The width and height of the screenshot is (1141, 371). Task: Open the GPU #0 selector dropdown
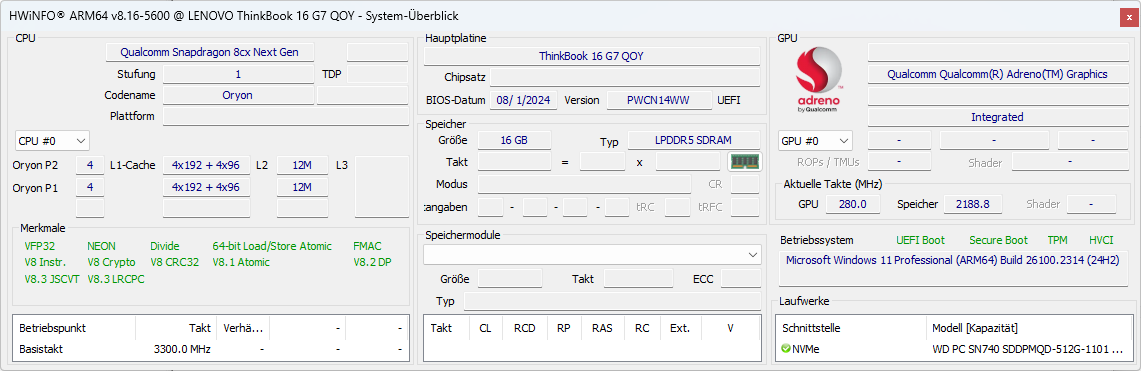pyautogui.click(x=815, y=140)
